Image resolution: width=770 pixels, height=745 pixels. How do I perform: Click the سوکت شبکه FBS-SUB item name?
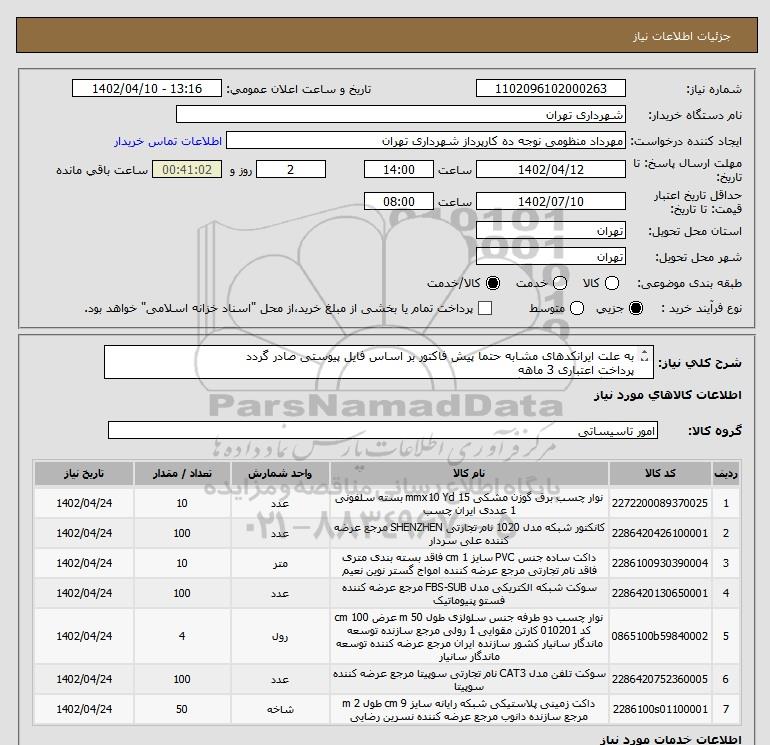tap(469, 594)
